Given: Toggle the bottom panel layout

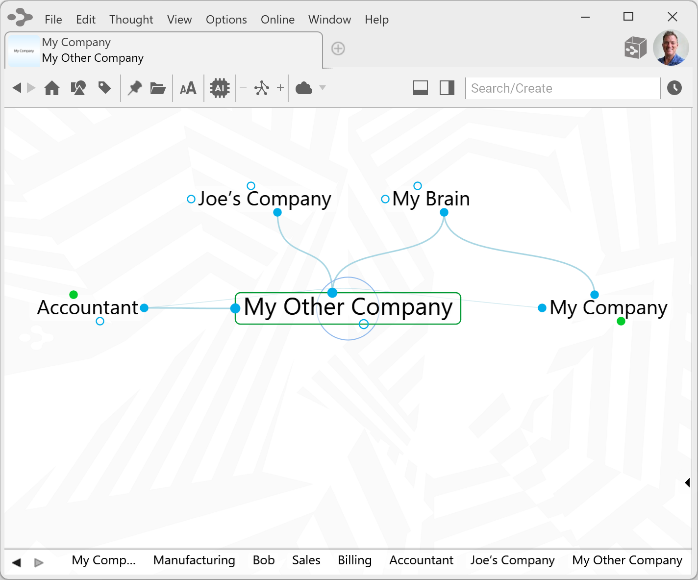Looking at the screenshot, I should coord(421,88).
